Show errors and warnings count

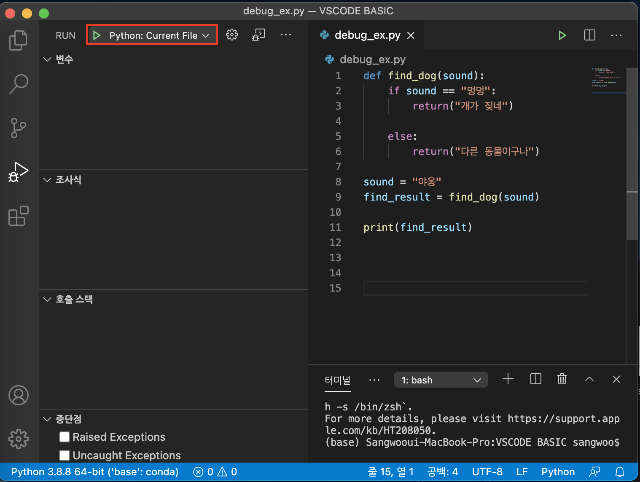[215, 472]
